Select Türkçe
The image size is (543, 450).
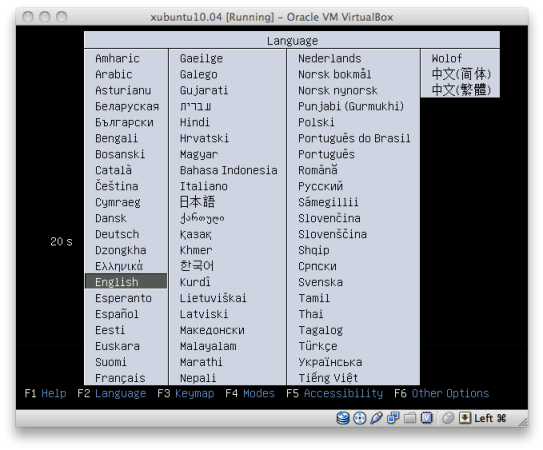[x=318, y=346]
